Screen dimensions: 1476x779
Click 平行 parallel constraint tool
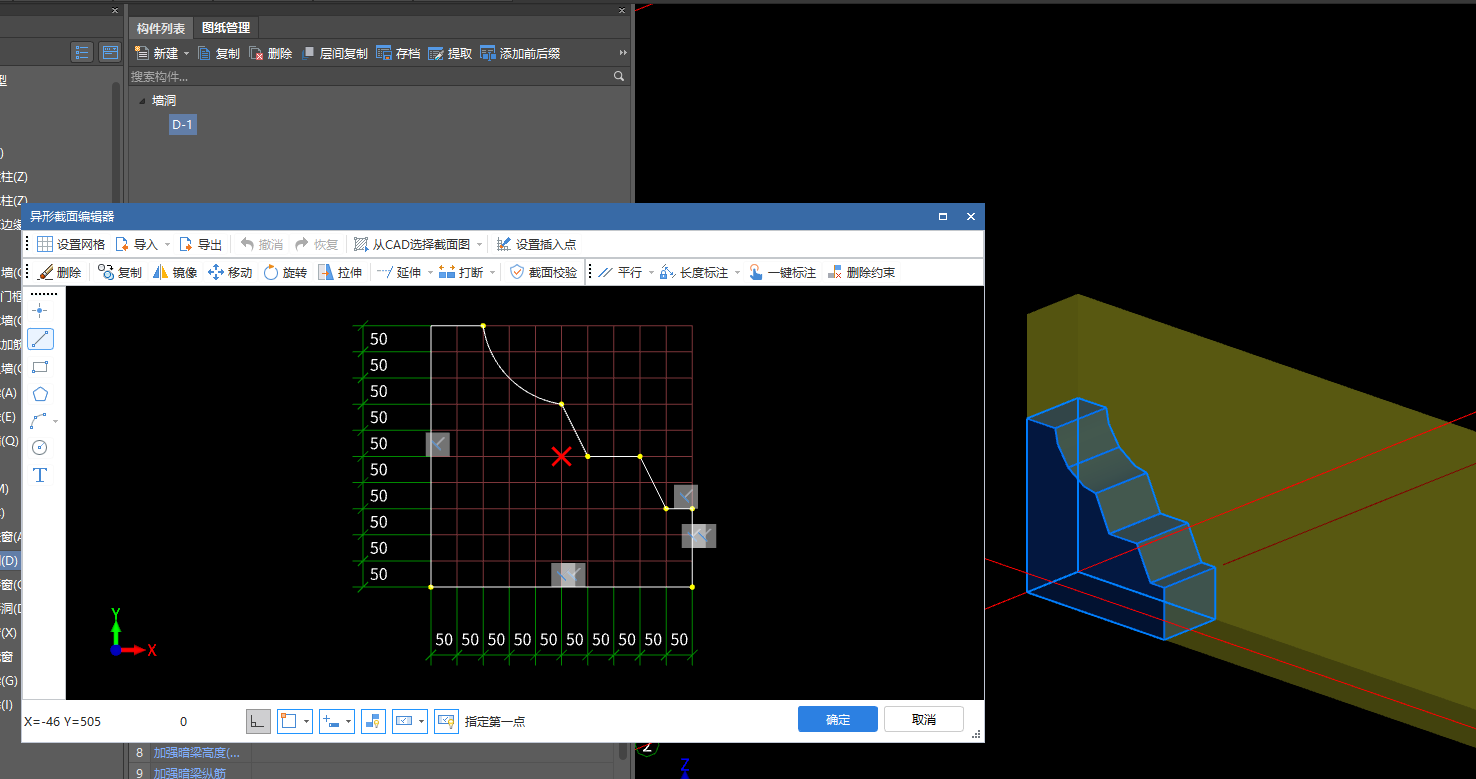point(620,272)
